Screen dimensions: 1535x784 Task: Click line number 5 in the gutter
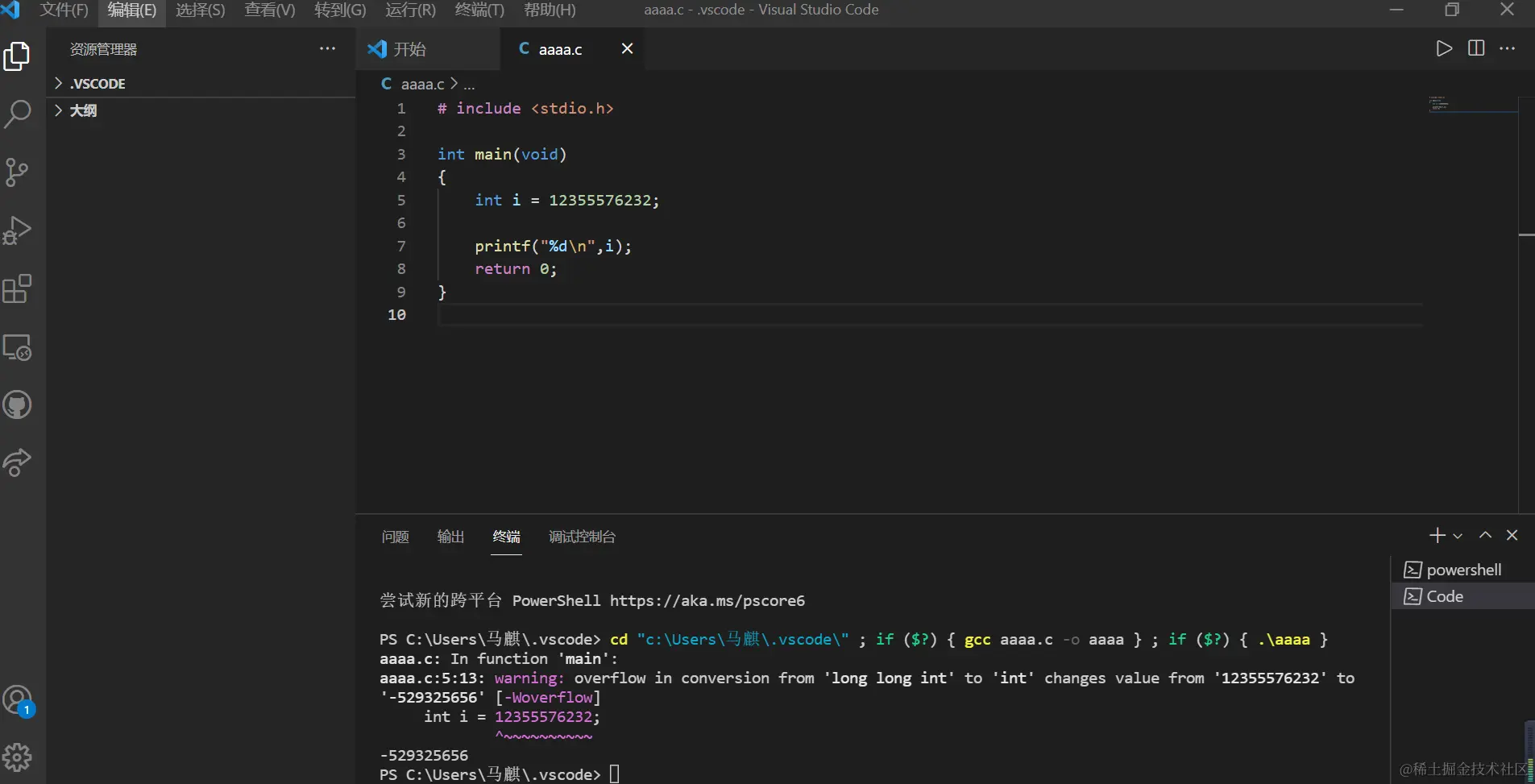(401, 200)
